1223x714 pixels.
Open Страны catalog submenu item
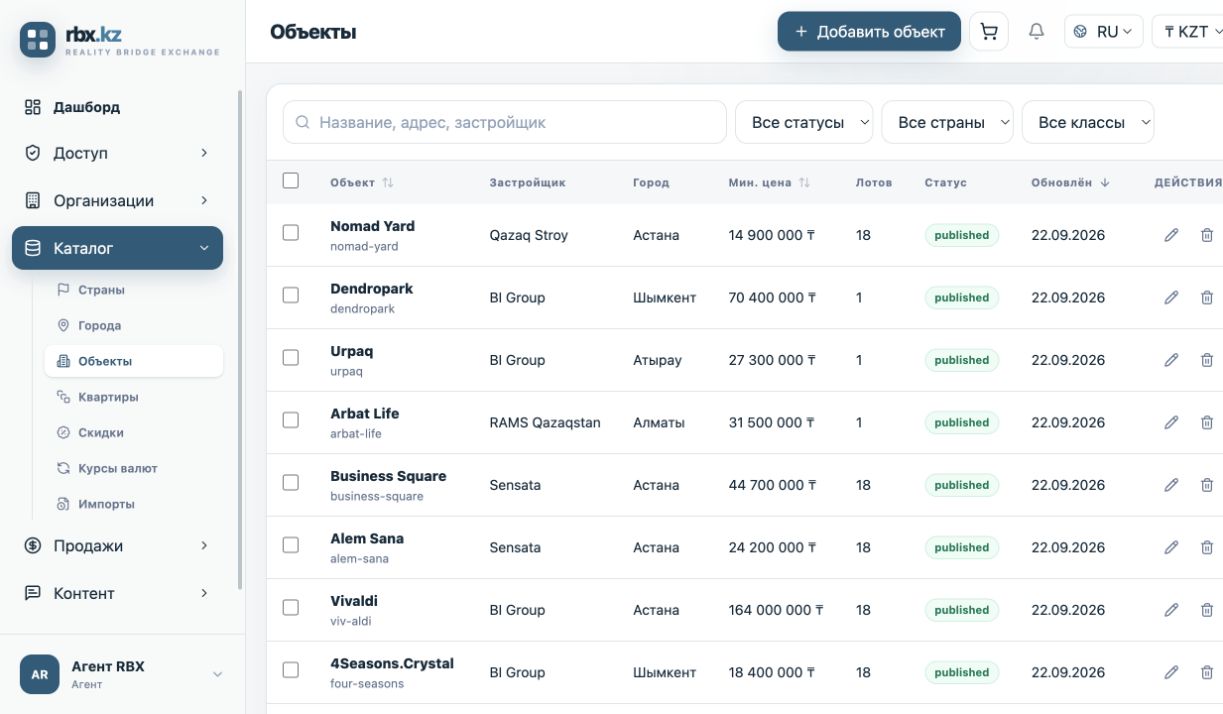(x=134, y=290)
